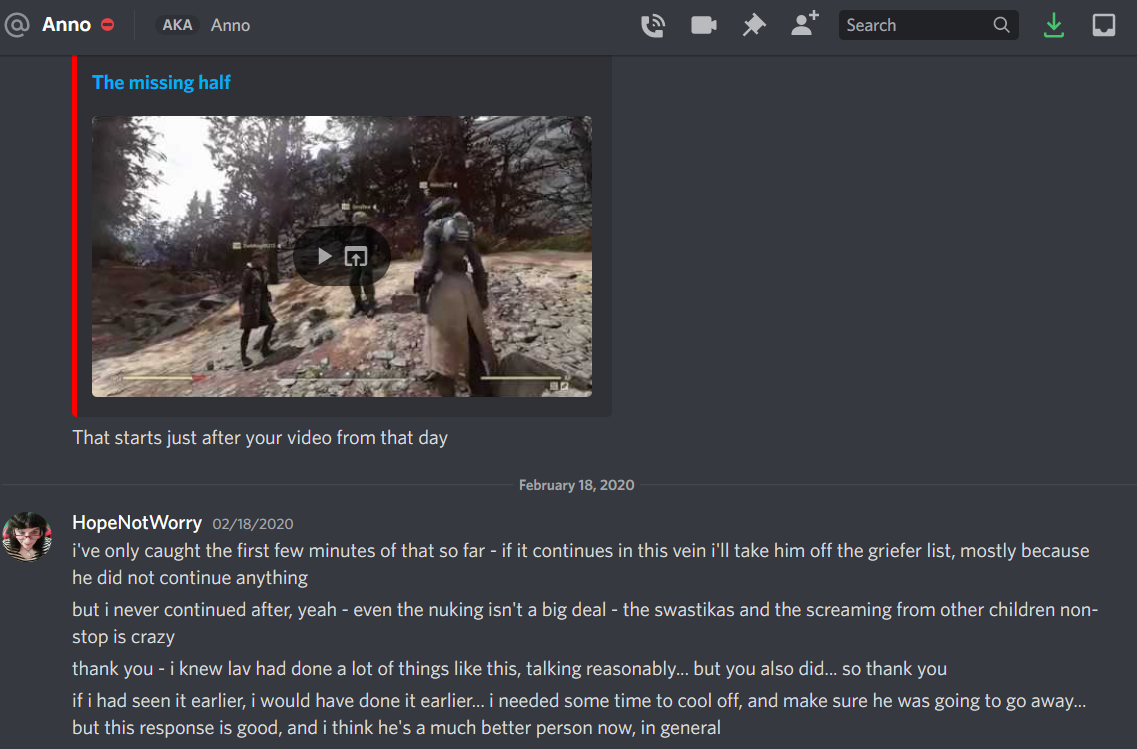Click the search magnifier icon
Viewport: 1137px width, 749px height.
tap(1001, 25)
